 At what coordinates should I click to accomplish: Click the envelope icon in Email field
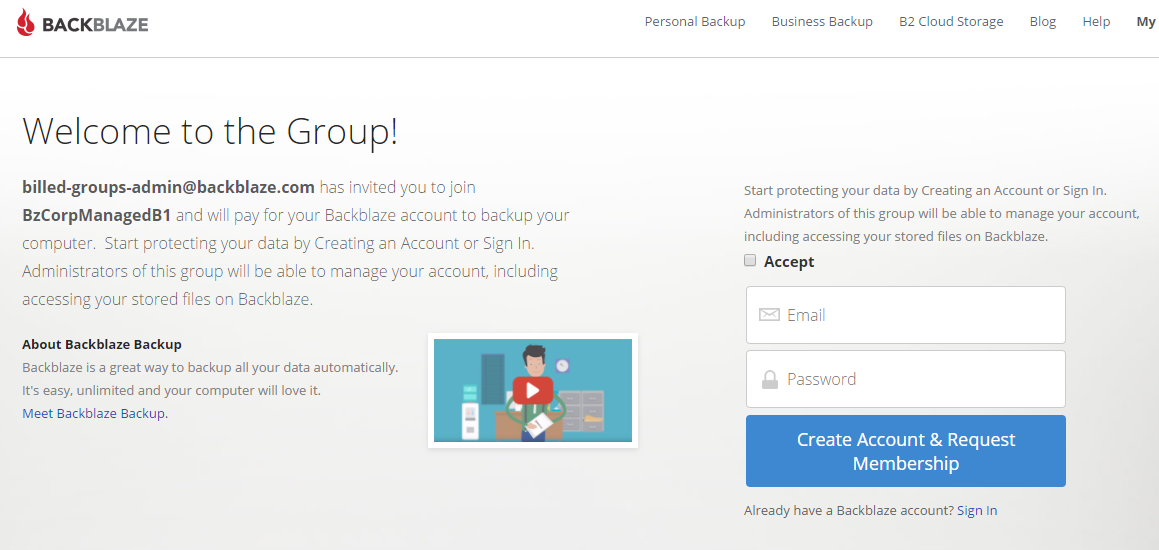tap(769, 315)
